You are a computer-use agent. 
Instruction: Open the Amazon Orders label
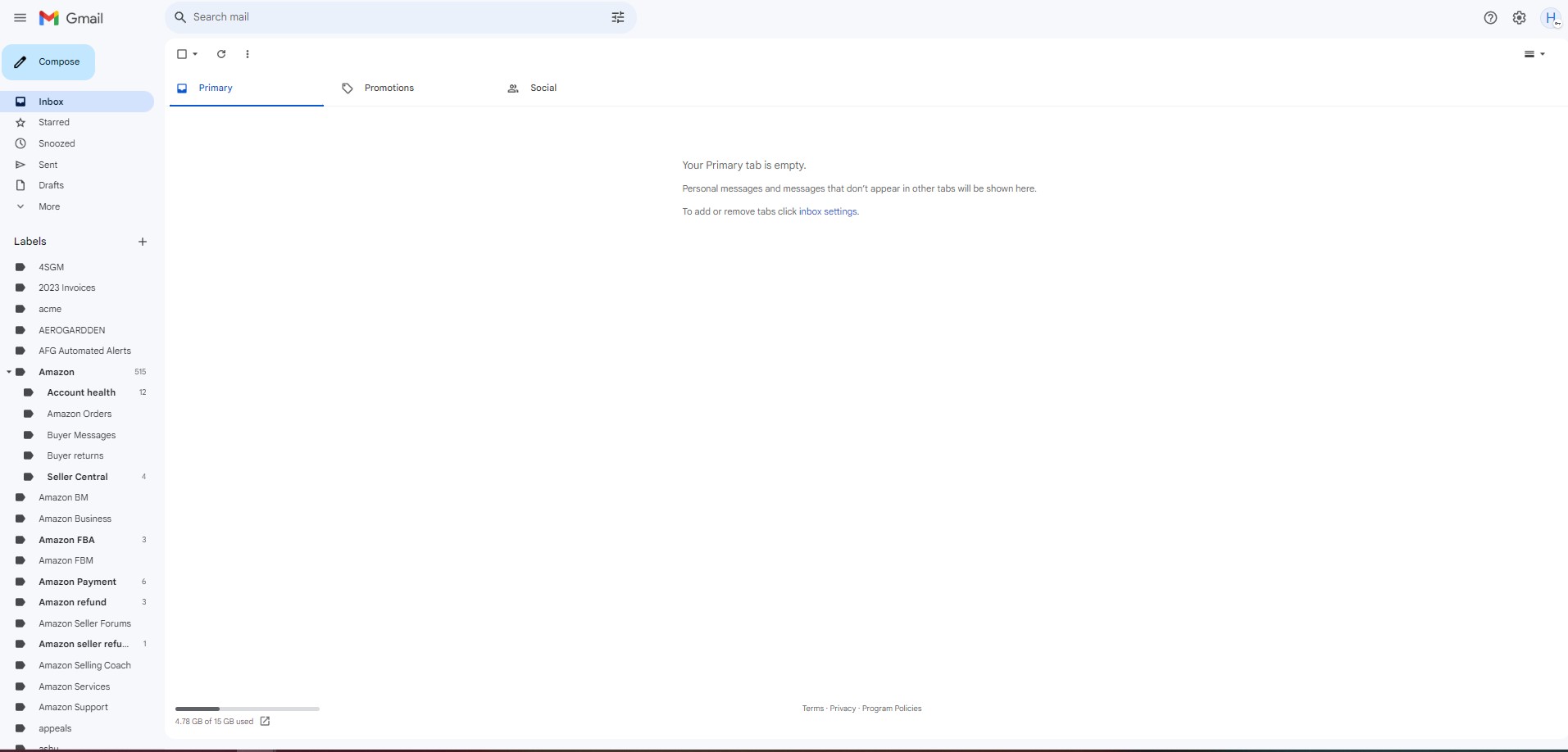coord(81,414)
